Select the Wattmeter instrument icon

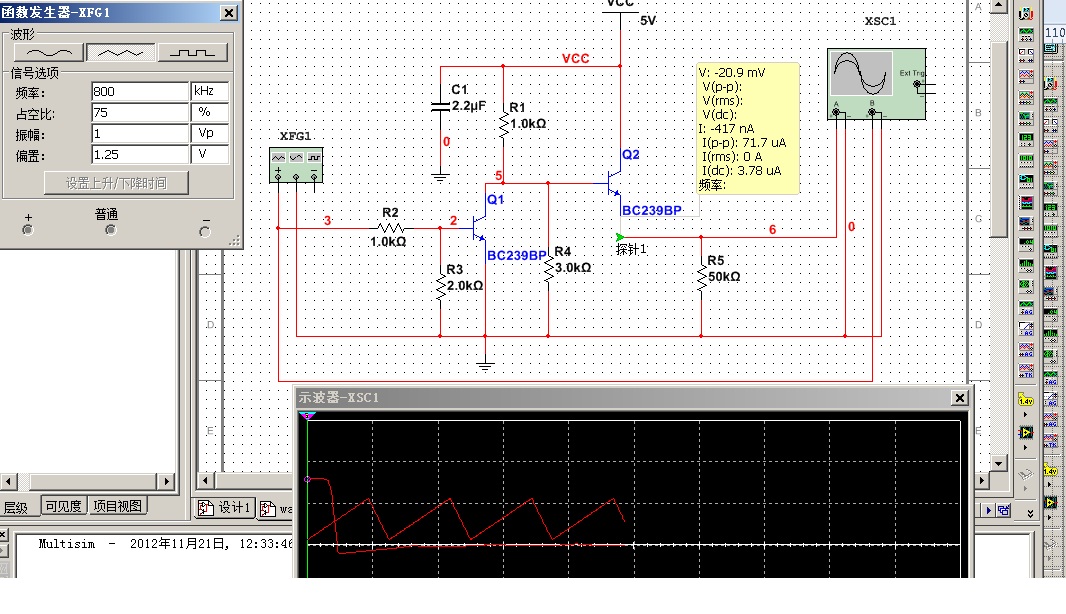pyautogui.click(x=1026, y=54)
